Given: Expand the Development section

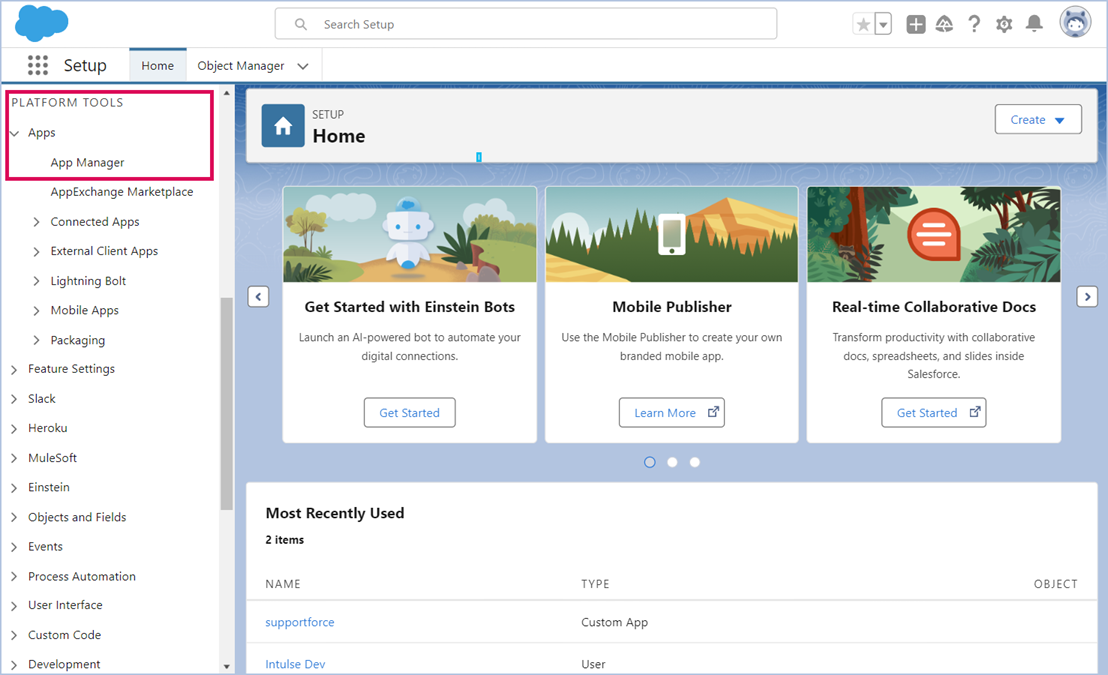Looking at the screenshot, I should tap(14, 665).
